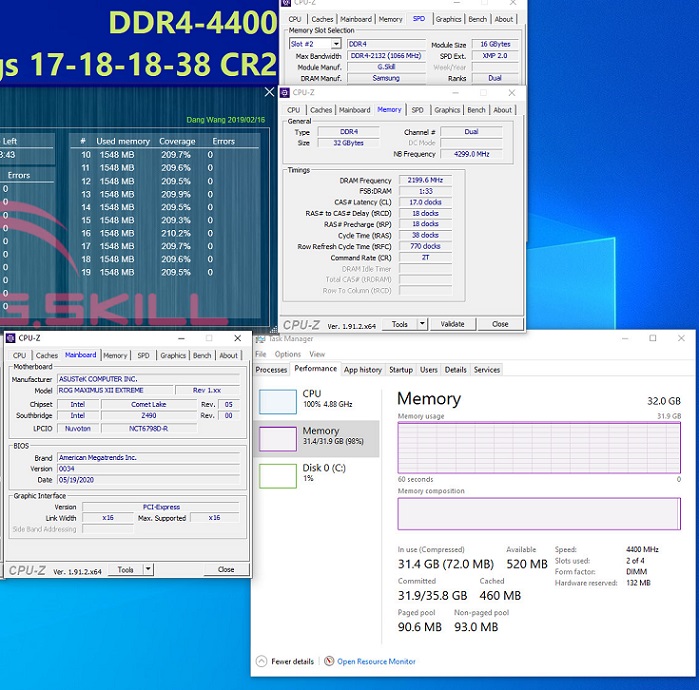Close the Memory CPU-Z window

point(512,93)
